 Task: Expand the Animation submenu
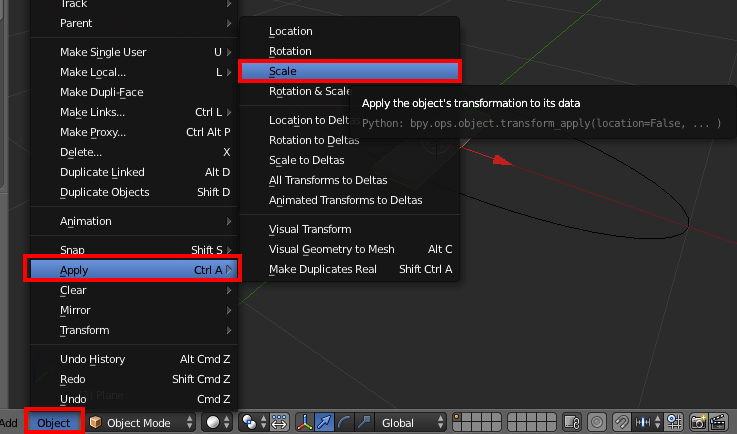133,221
